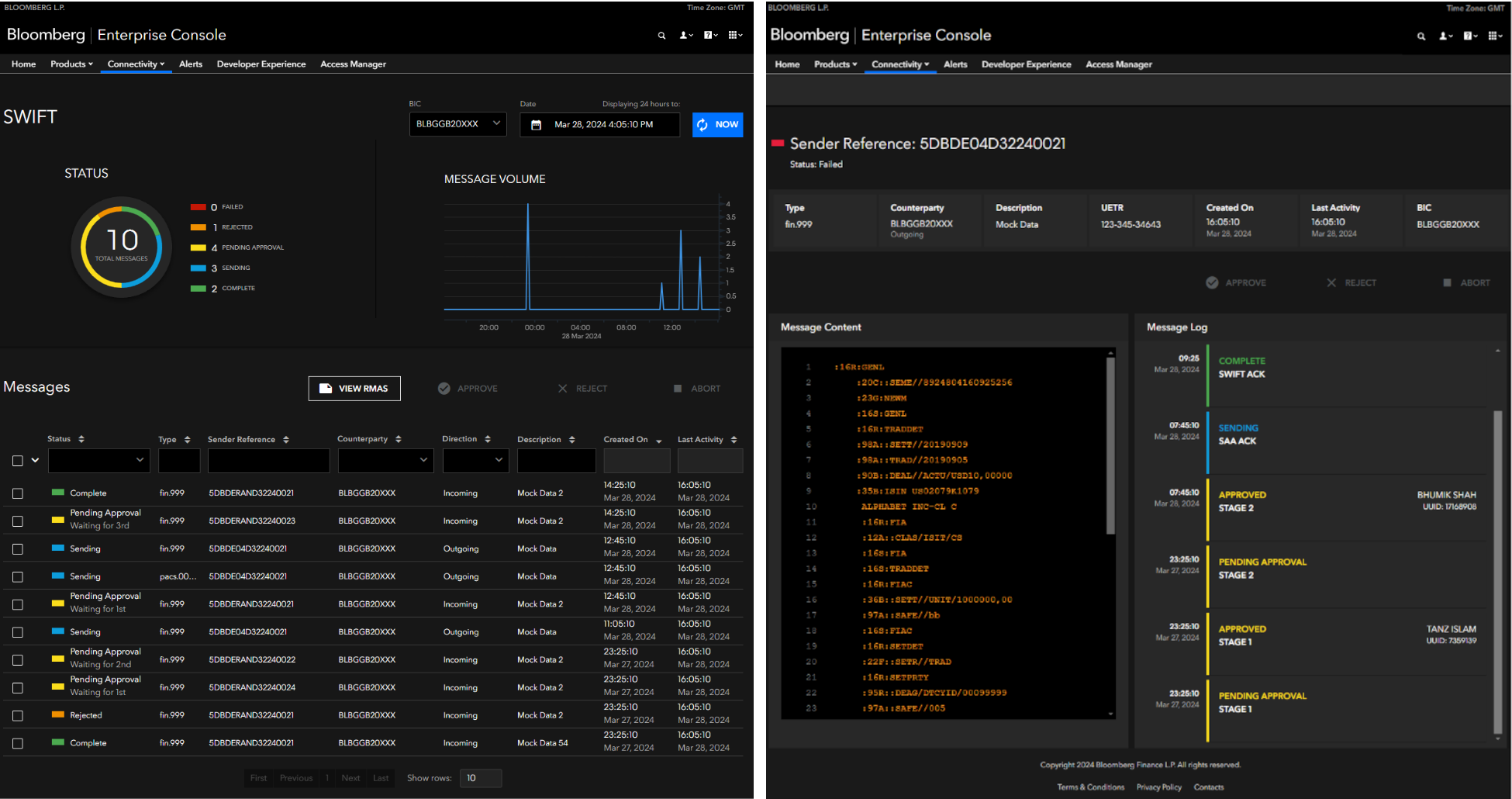This screenshot has width=1512, height=799.
Task: Open the user account icon in left header
Action: tap(685, 36)
